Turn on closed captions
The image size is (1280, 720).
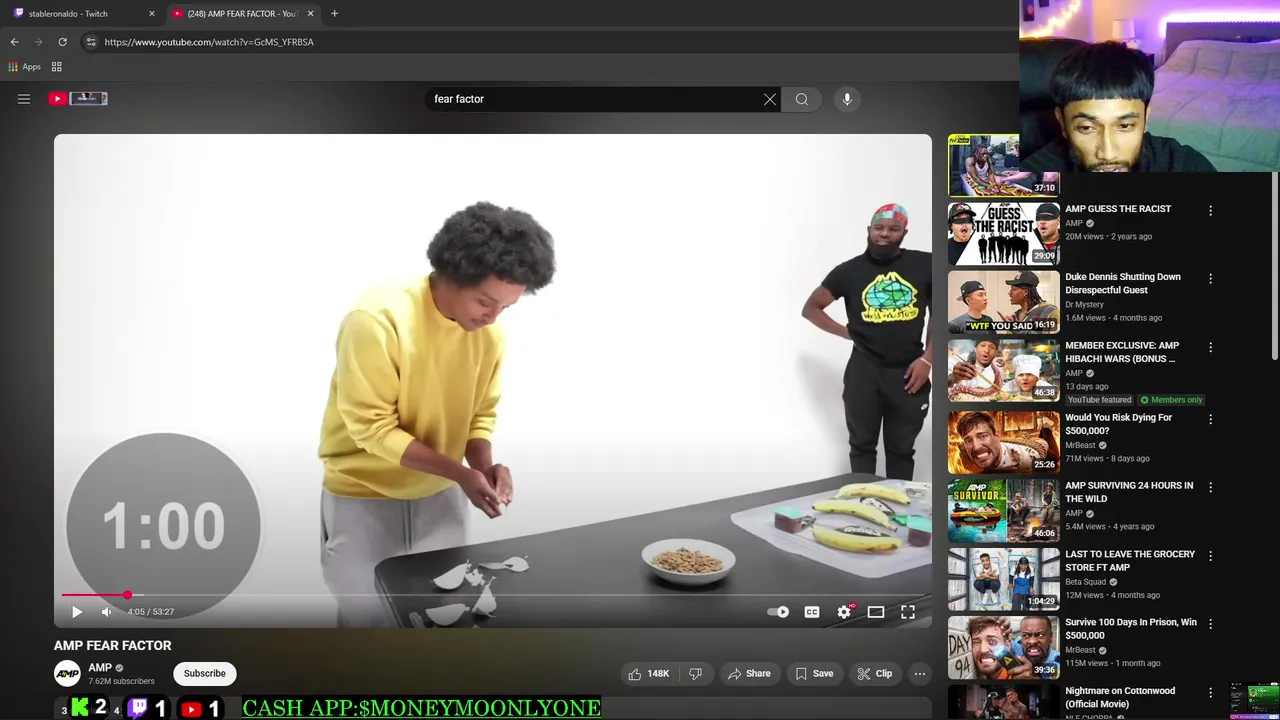coord(812,612)
